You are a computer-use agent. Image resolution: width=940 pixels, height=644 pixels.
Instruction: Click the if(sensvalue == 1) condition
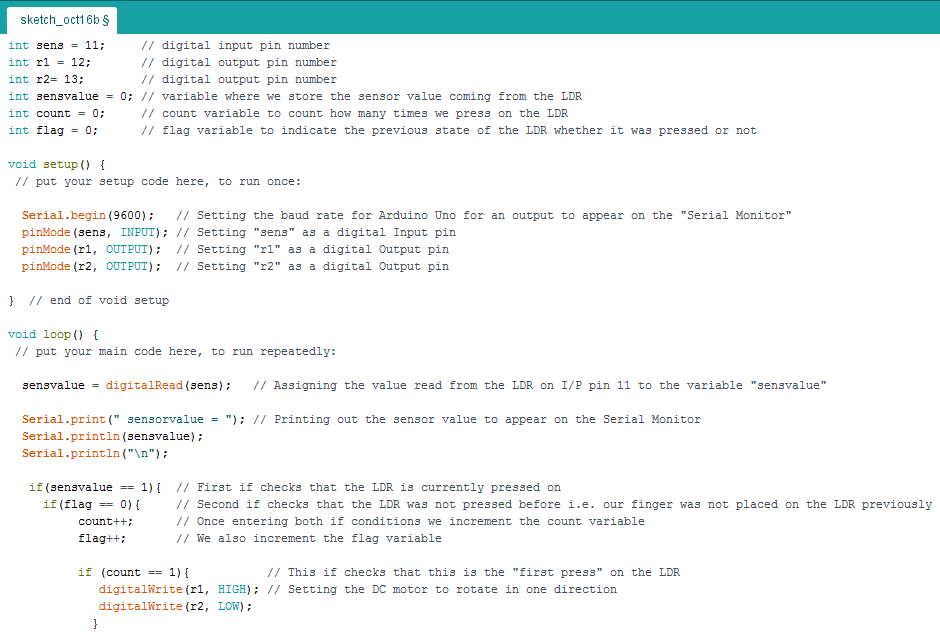point(94,487)
